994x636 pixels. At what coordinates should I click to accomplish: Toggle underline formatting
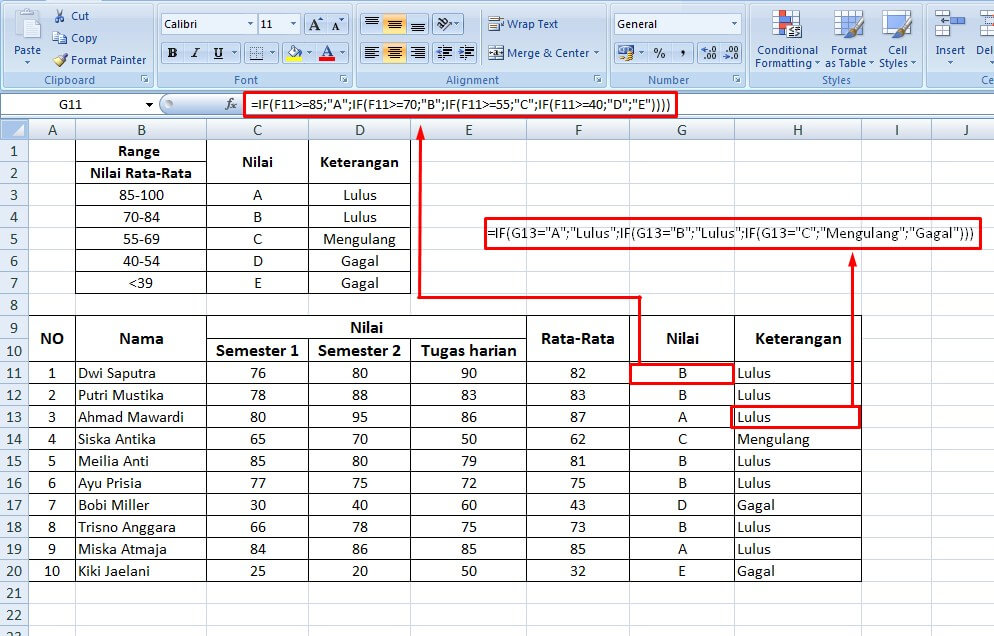[217, 52]
